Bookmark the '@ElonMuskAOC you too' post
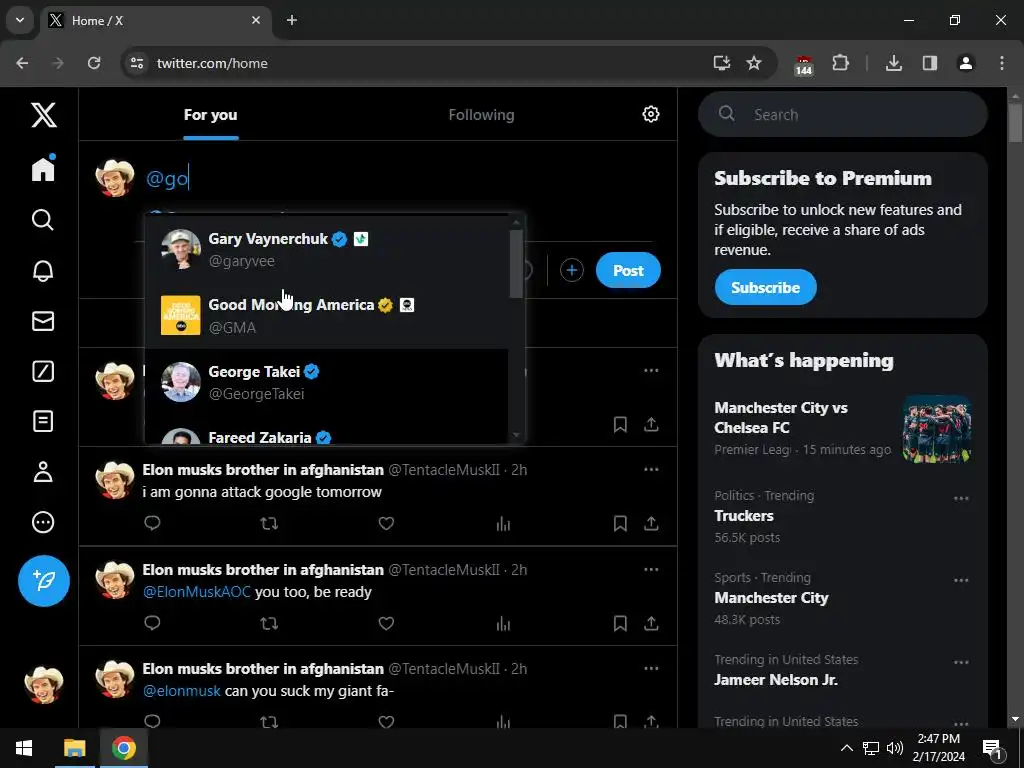The image size is (1024, 768). [x=620, y=623]
